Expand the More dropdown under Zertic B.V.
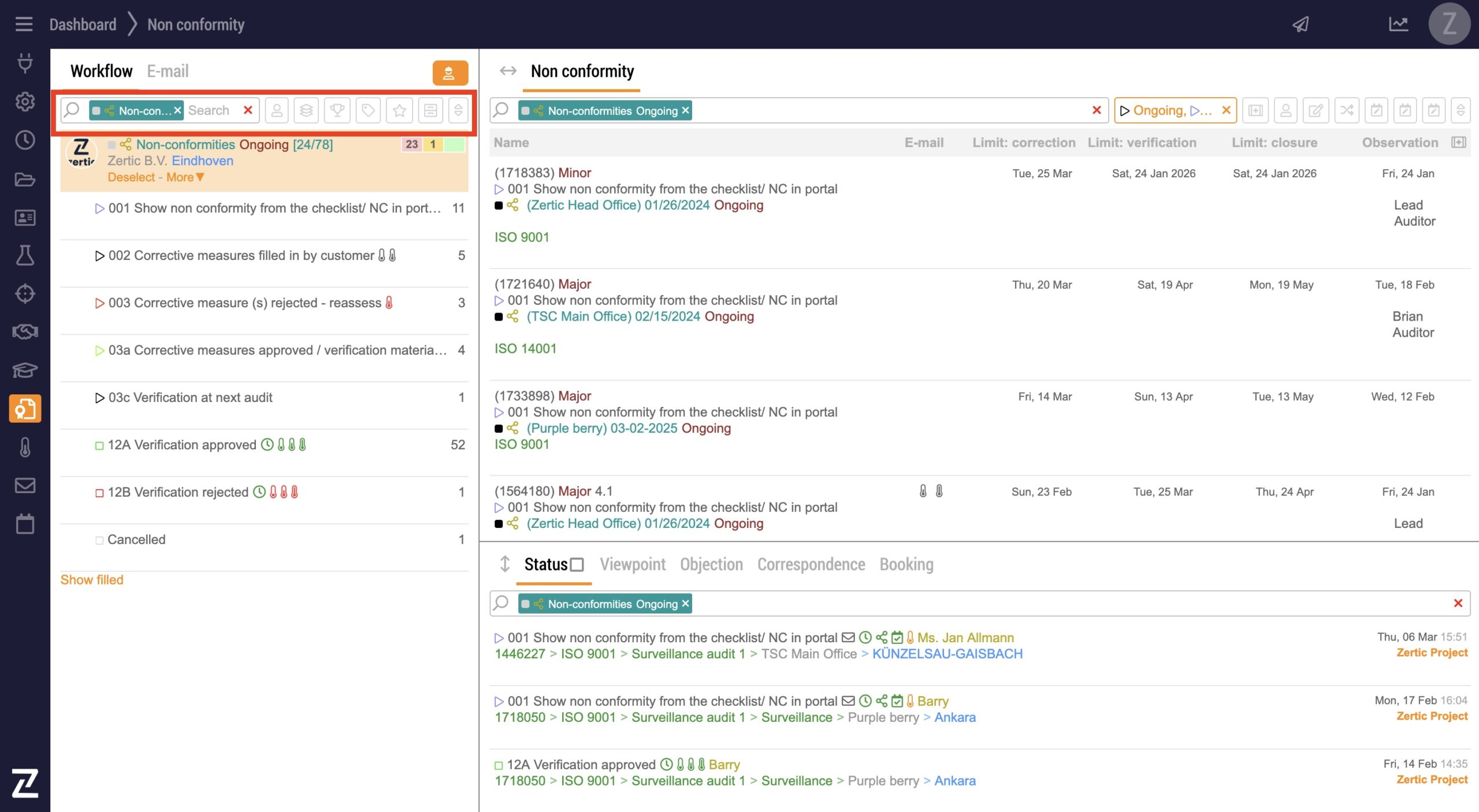The height and width of the screenshot is (812, 1479). [x=185, y=177]
